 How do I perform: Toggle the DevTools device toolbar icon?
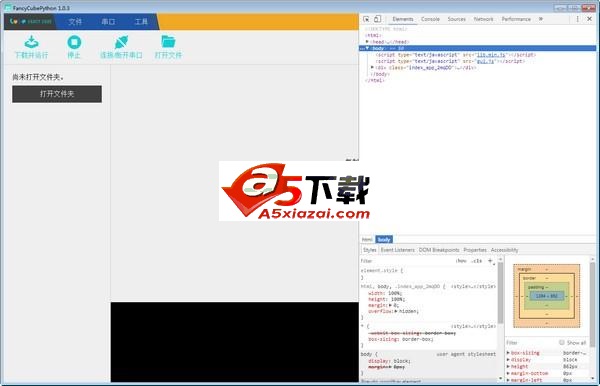(x=377, y=19)
